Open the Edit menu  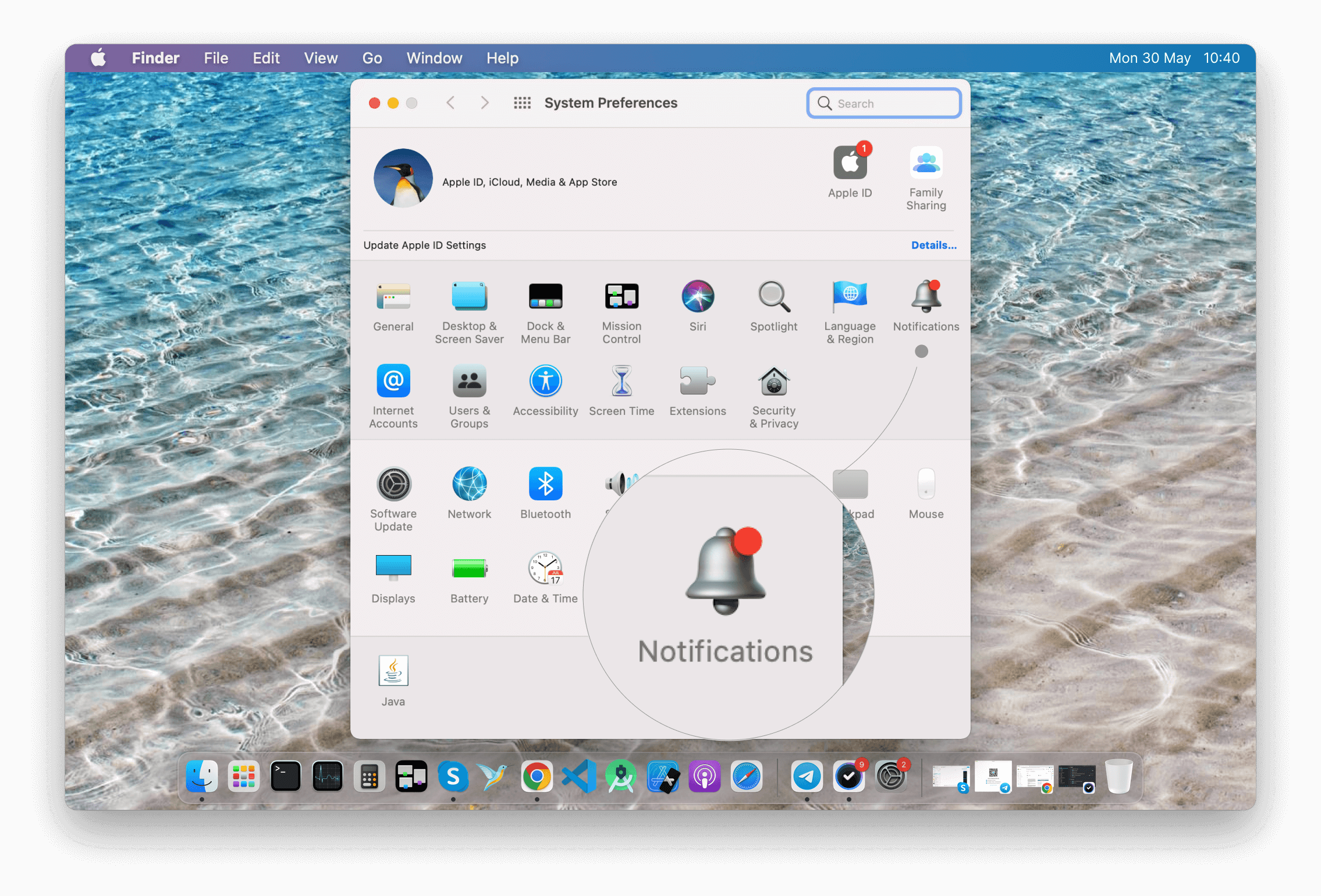266,58
